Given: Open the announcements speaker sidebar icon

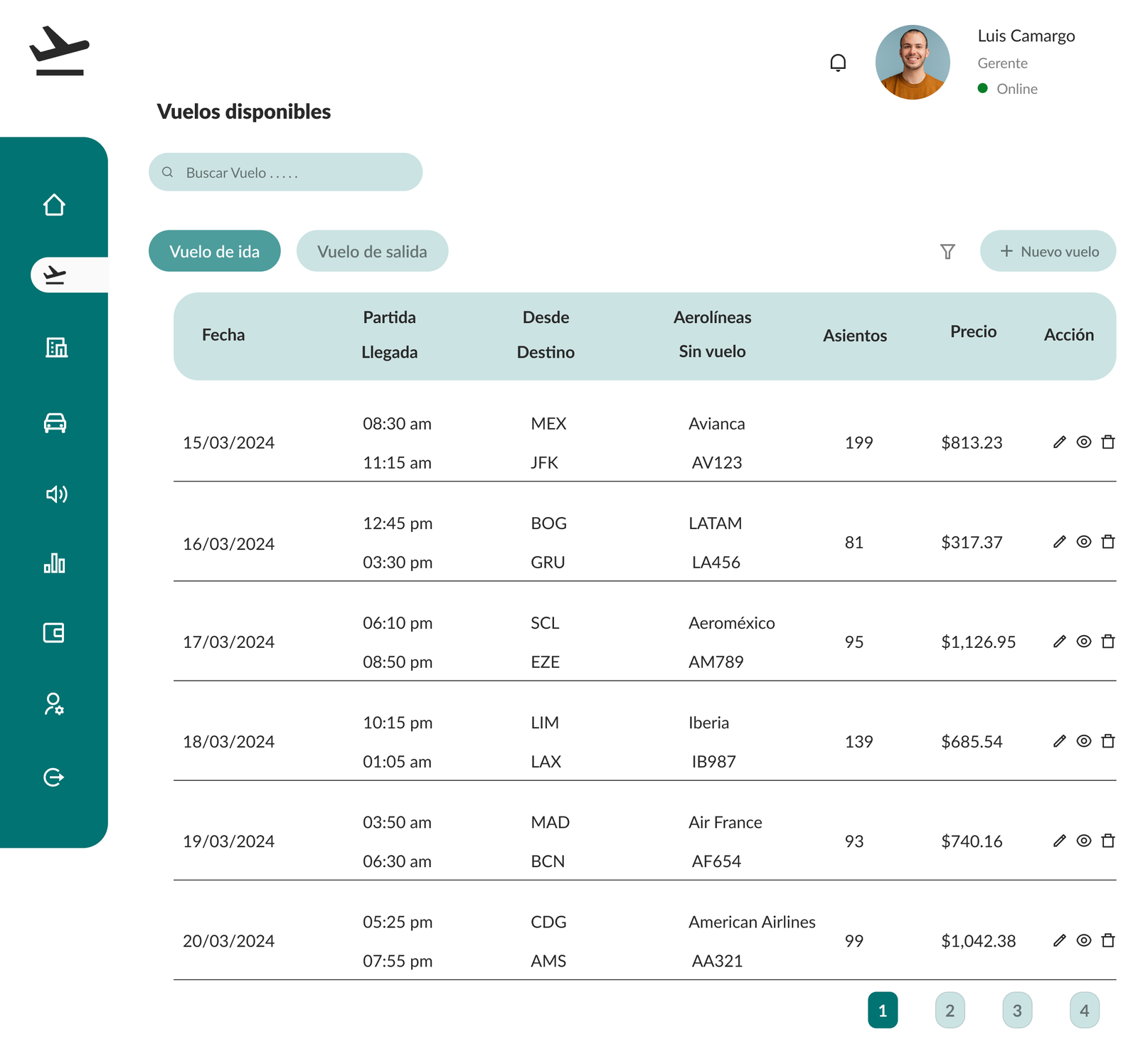Looking at the screenshot, I should 56,494.
